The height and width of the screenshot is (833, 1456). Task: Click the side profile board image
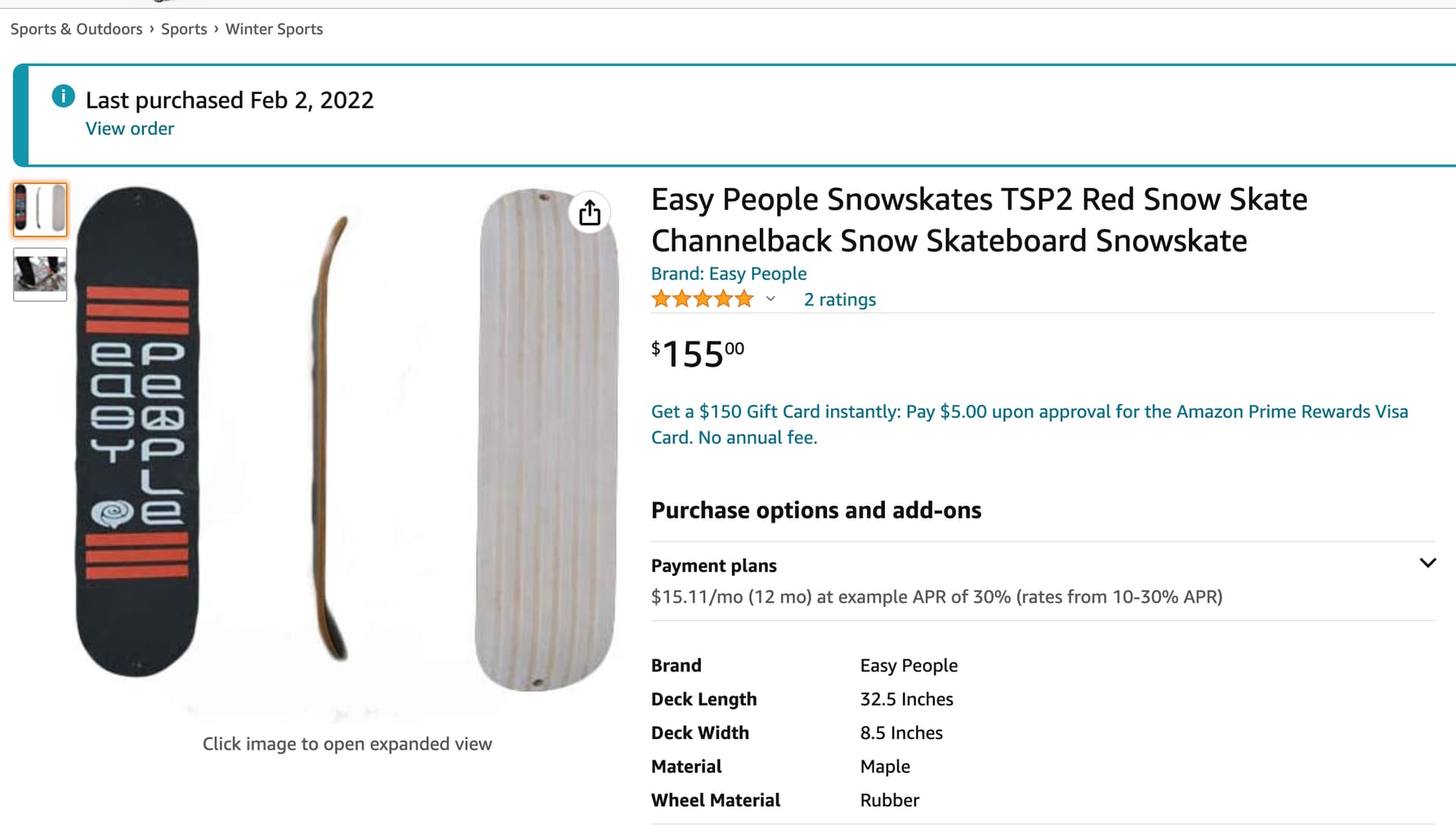pos(331,439)
